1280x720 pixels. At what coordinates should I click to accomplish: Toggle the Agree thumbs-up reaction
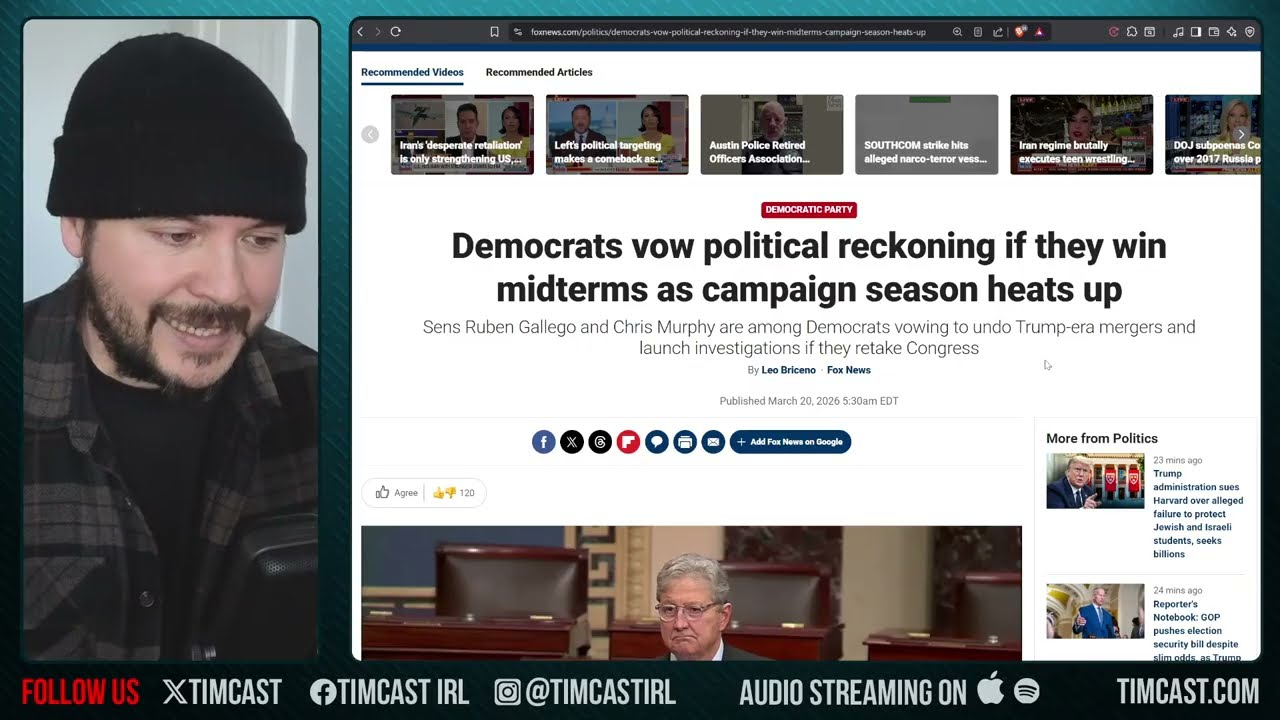397,493
